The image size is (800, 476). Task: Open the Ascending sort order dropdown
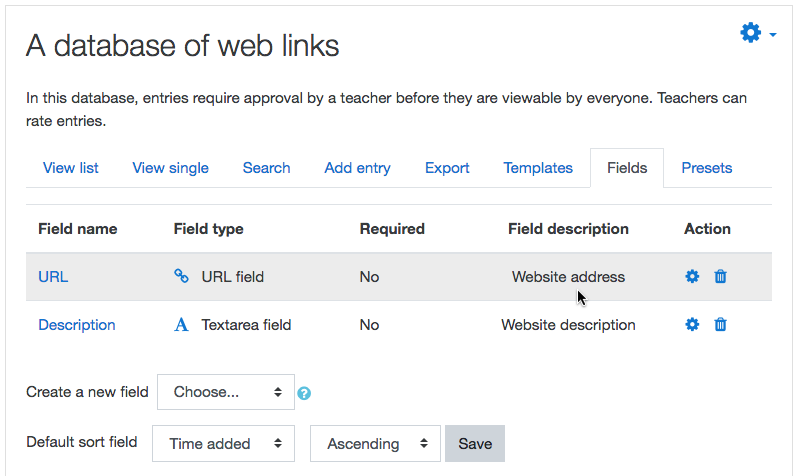coord(376,443)
